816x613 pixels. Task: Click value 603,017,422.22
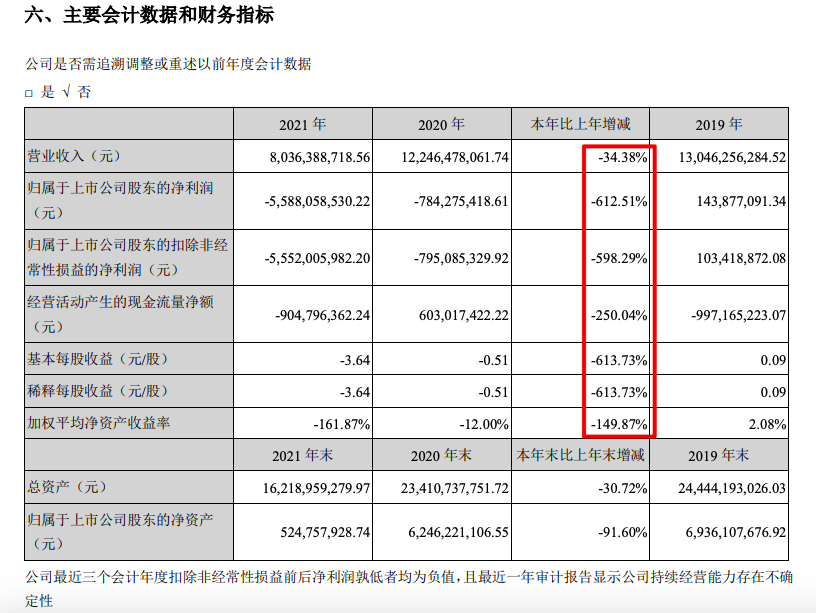coord(464,315)
